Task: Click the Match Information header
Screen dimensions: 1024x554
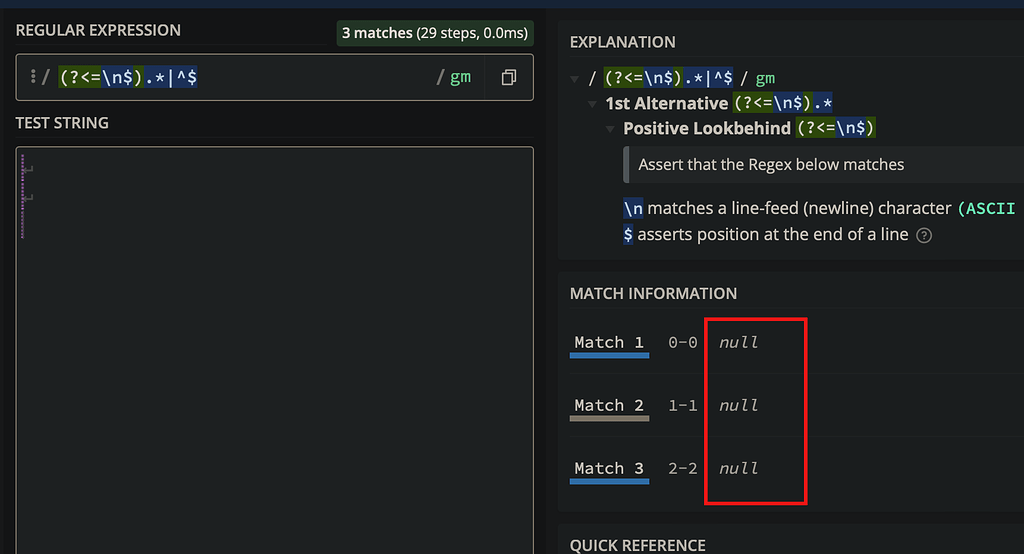Action: (x=653, y=293)
